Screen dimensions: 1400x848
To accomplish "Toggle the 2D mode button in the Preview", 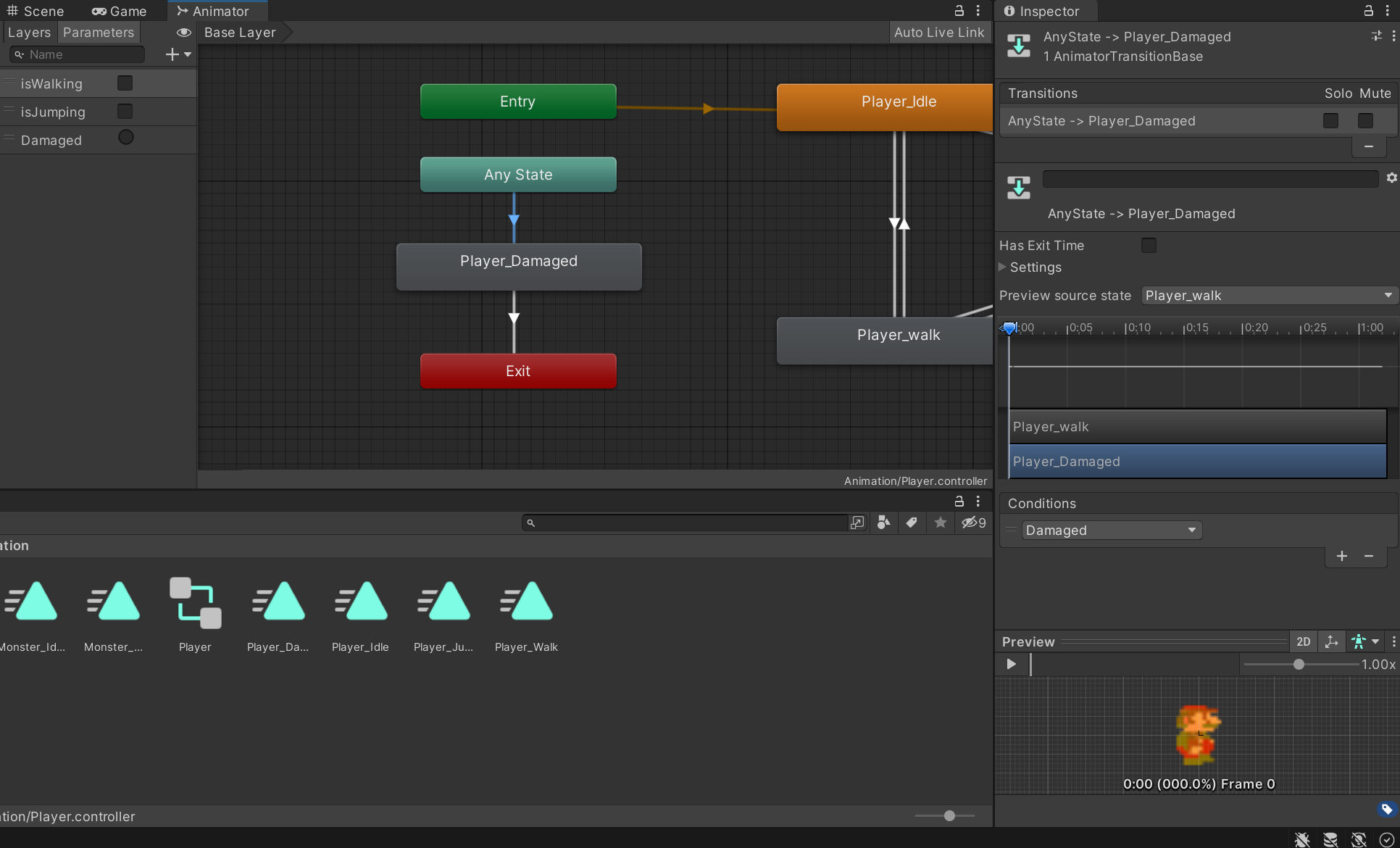I will point(1303,641).
